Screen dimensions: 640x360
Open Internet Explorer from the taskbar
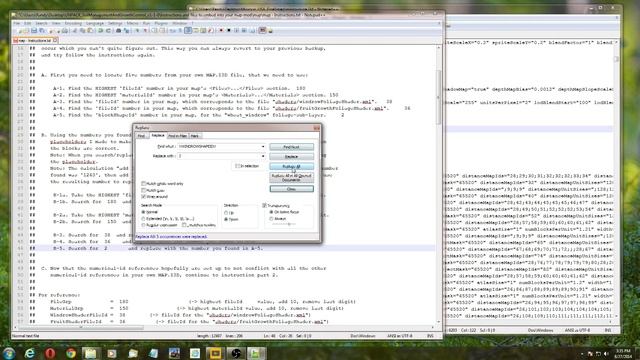(x=29, y=353)
